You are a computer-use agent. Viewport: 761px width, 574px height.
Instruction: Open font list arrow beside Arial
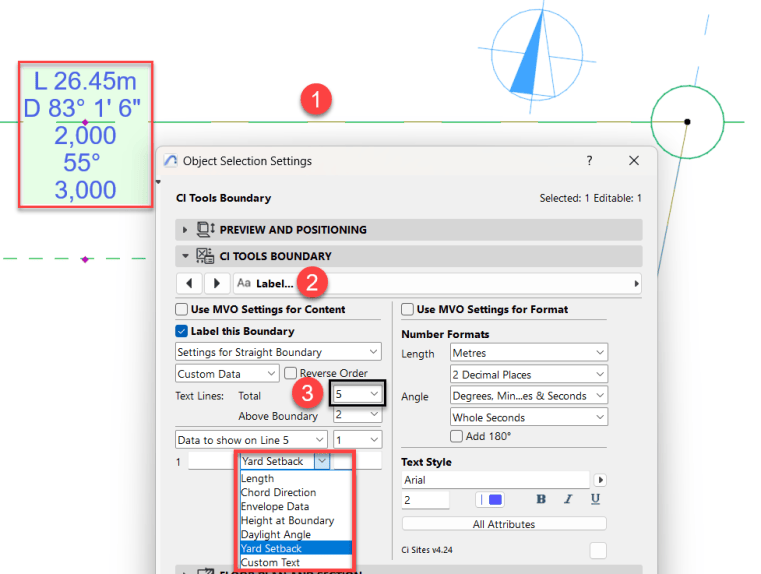[x=600, y=480]
